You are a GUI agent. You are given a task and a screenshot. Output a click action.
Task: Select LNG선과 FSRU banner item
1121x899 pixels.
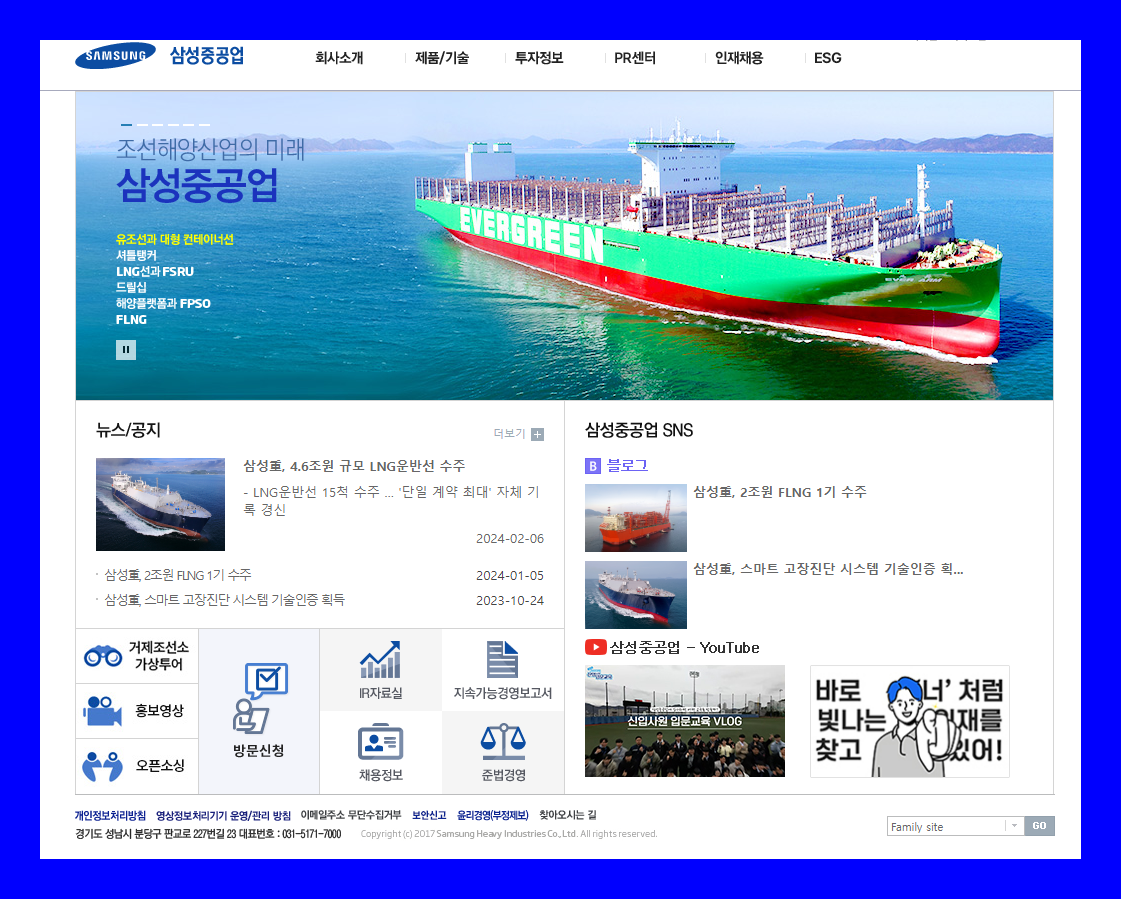(x=154, y=271)
